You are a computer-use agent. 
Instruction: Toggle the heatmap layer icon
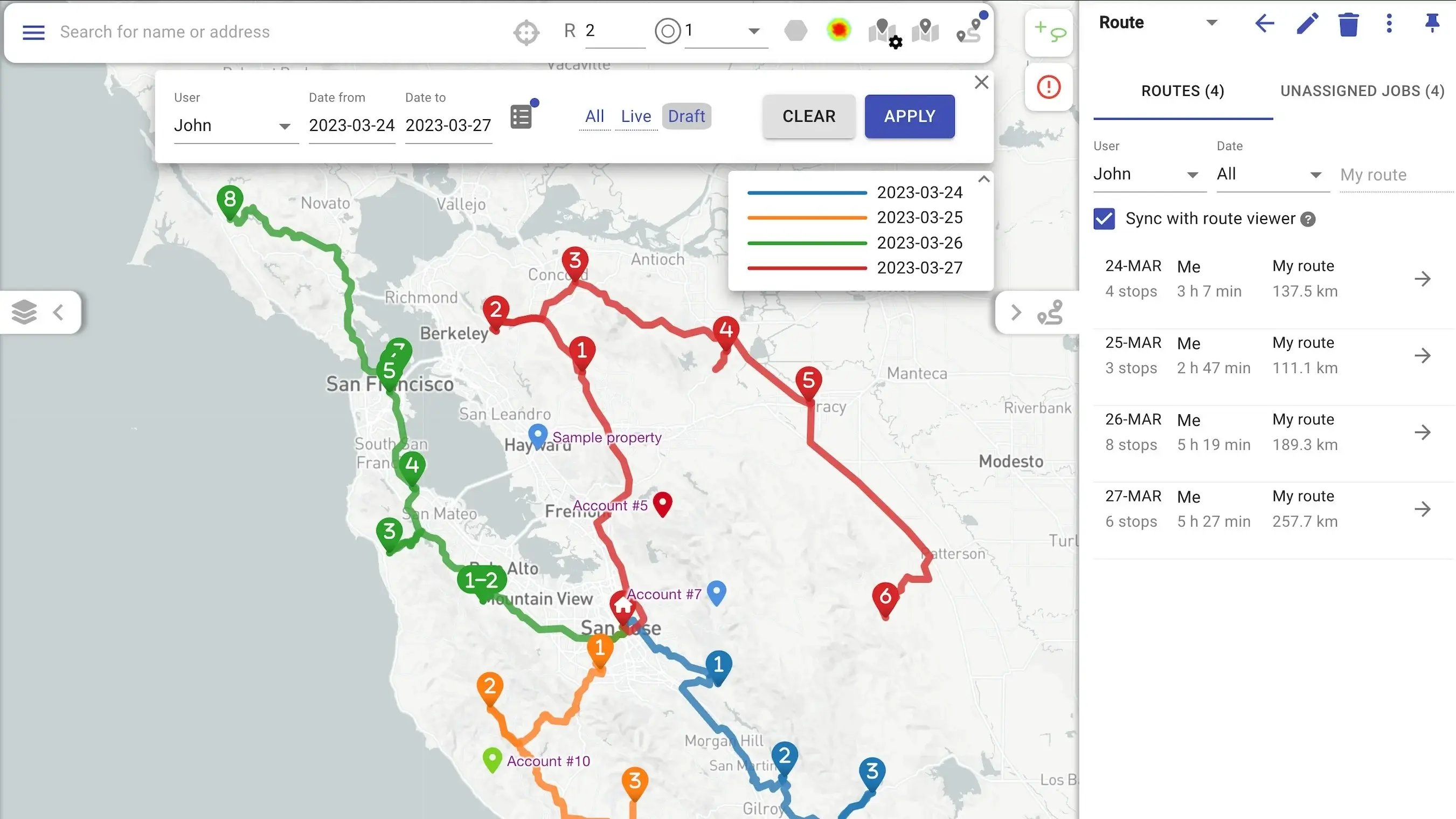tap(838, 31)
